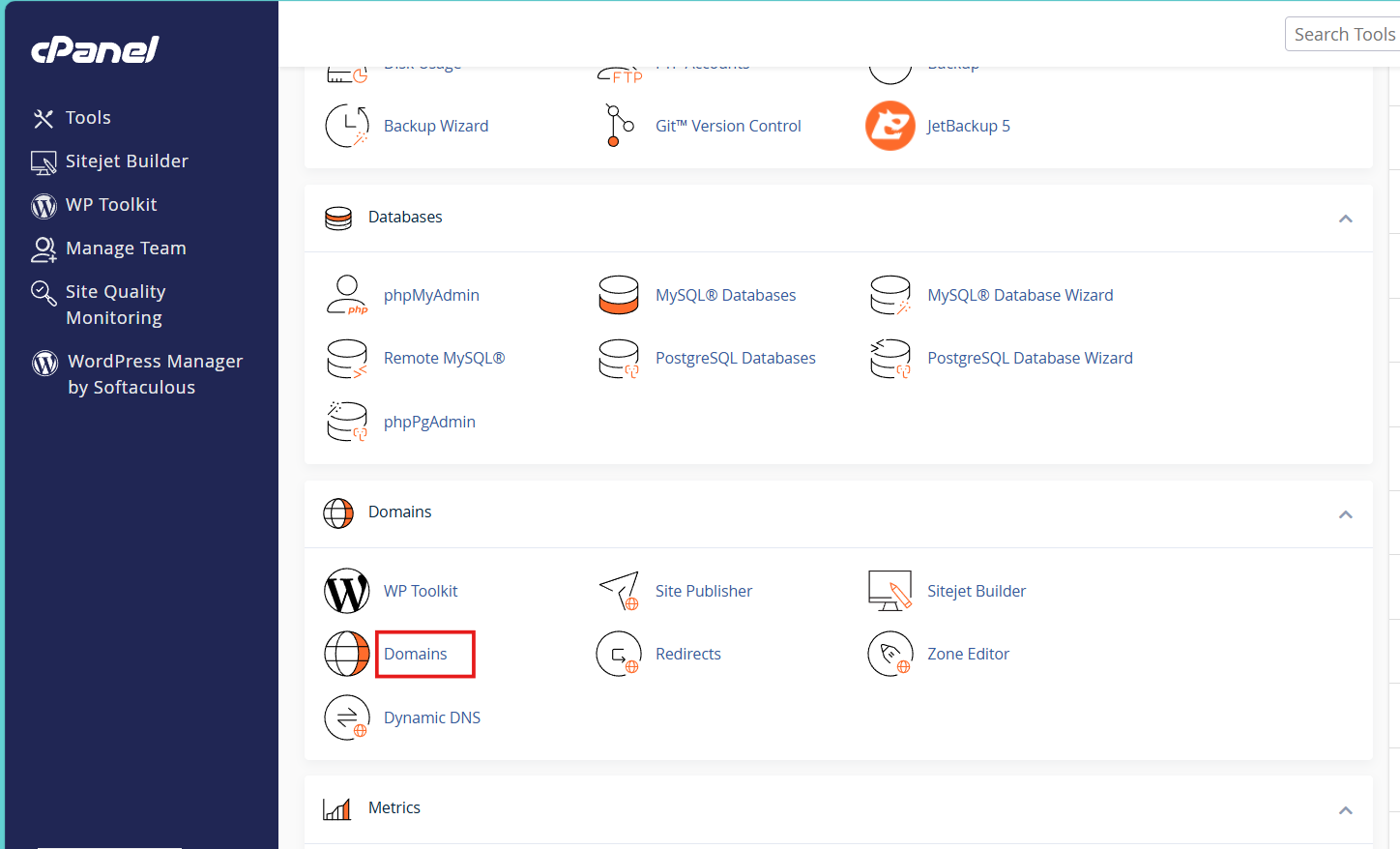Click the Zone Editor icon
This screenshot has height=849, width=1400.
890,654
